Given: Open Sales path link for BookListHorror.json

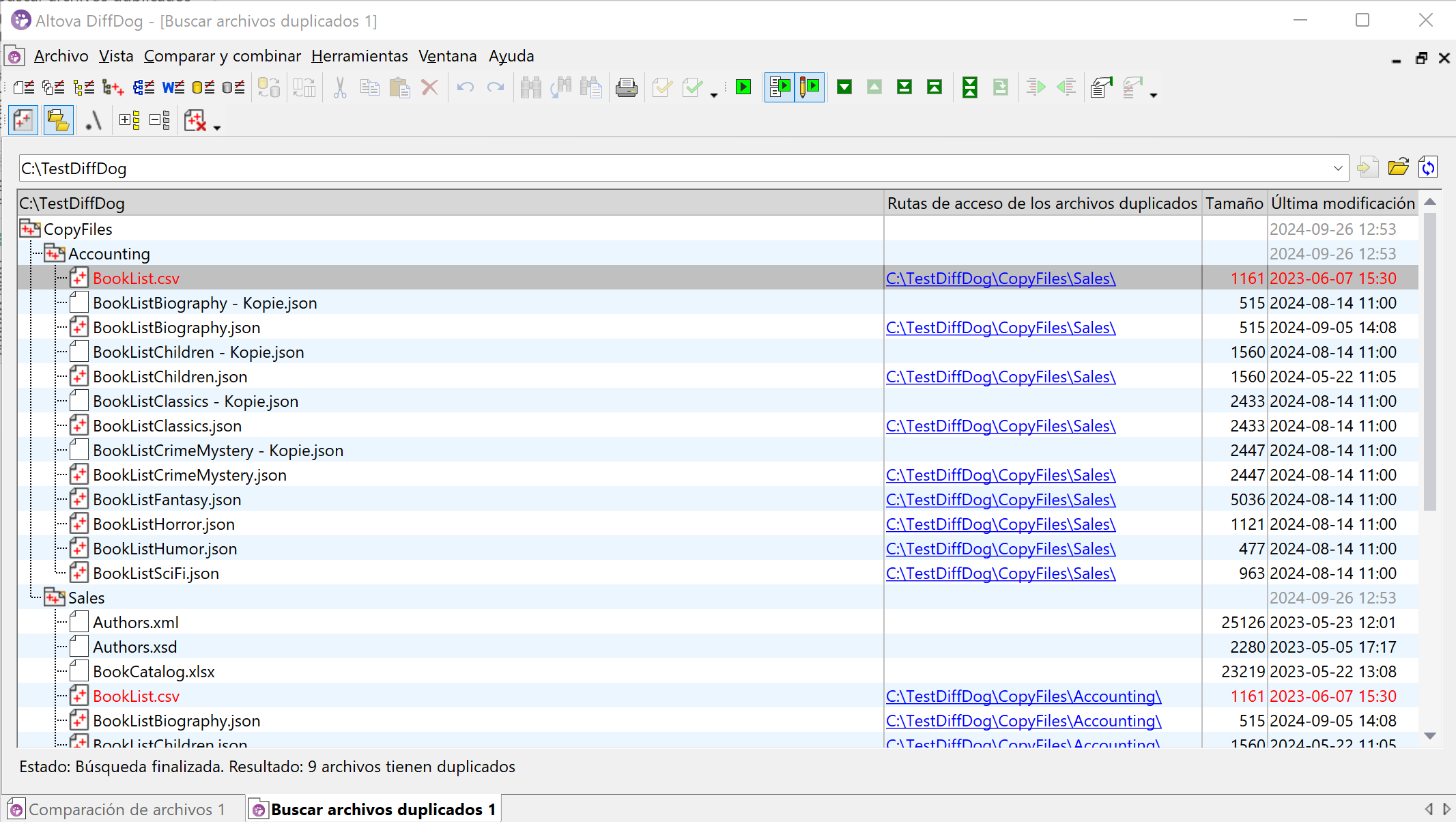Looking at the screenshot, I should pyautogui.click(x=1001, y=524).
